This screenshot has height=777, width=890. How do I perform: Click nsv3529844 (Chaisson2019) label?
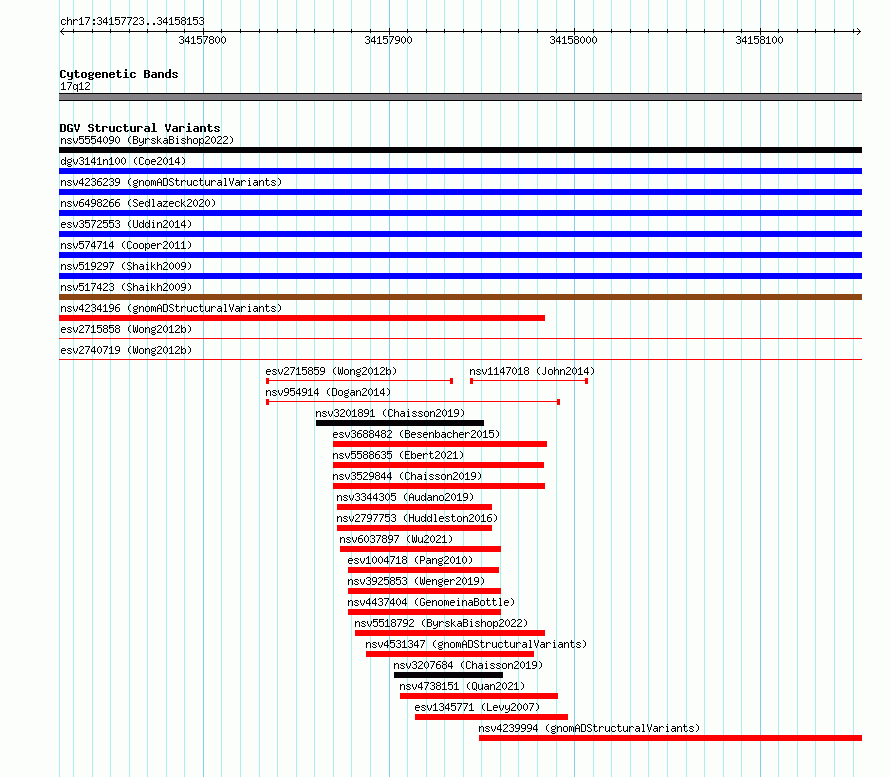click(407, 476)
